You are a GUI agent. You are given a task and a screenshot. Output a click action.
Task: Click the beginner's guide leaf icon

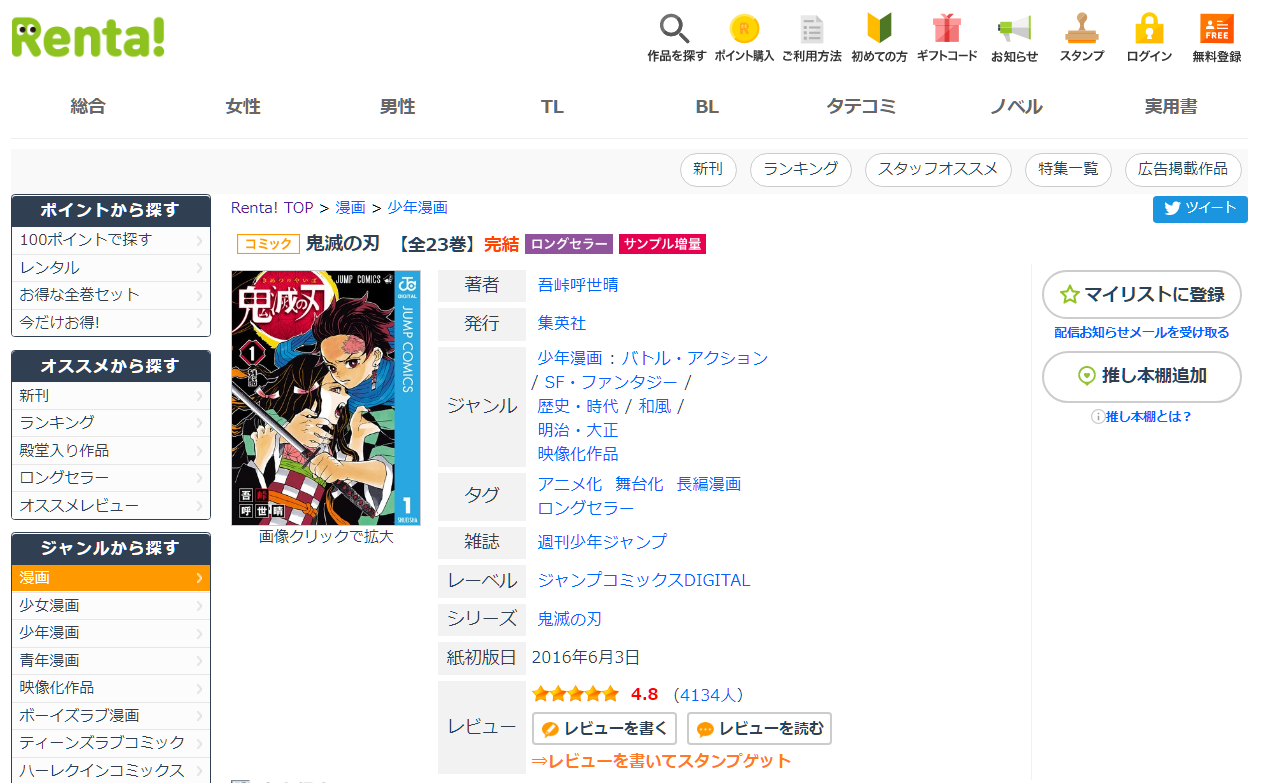(x=879, y=30)
